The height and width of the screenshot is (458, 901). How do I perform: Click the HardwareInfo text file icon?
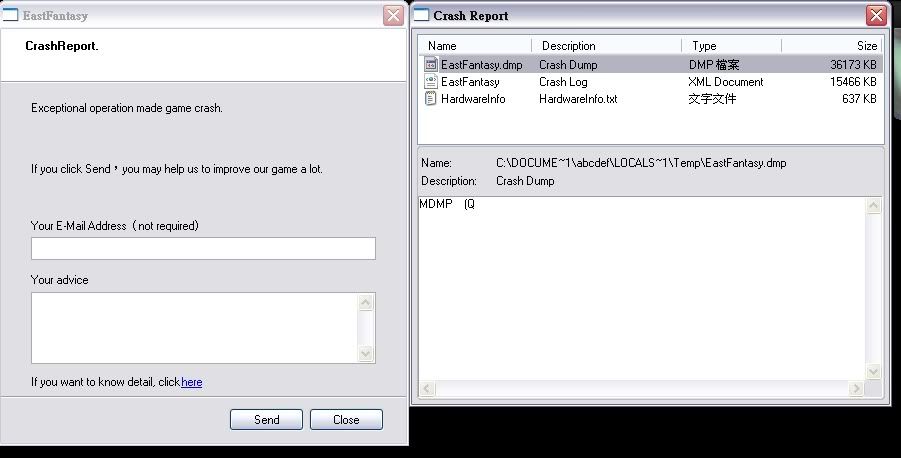431,99
